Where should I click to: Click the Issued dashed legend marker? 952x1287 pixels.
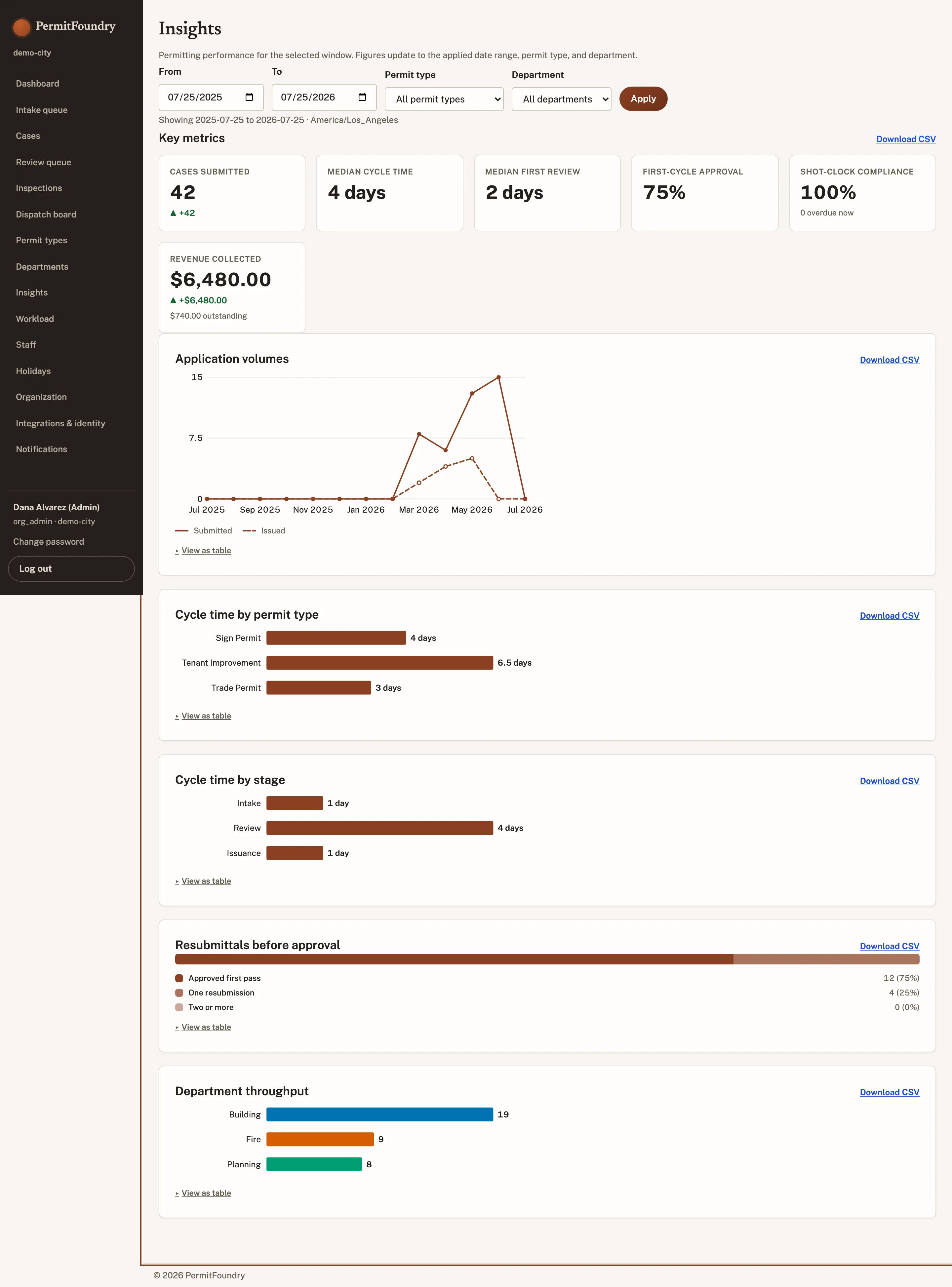(249, 530)
